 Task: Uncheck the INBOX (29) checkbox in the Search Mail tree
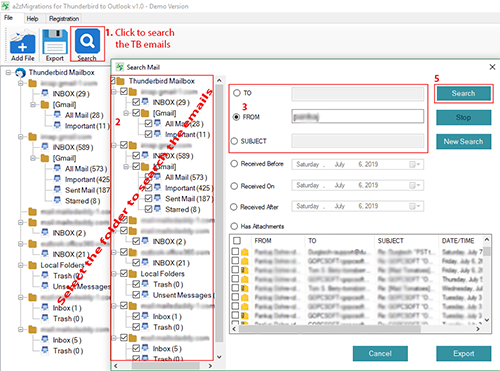136,102
